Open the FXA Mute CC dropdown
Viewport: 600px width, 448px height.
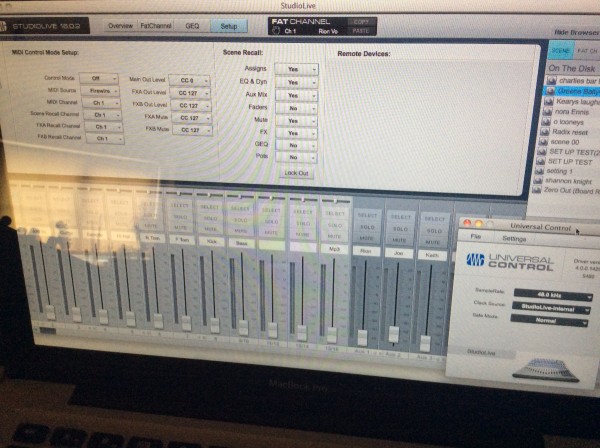(x=191, y=118)
